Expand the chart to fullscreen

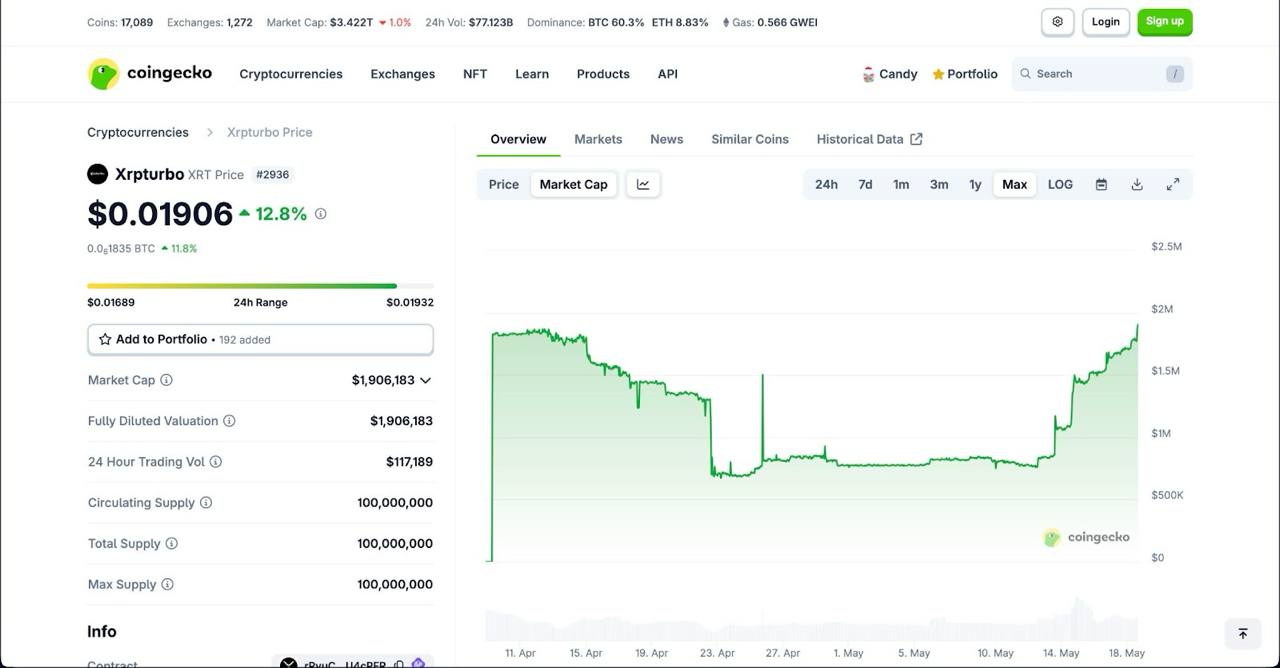coord(1173,184)
